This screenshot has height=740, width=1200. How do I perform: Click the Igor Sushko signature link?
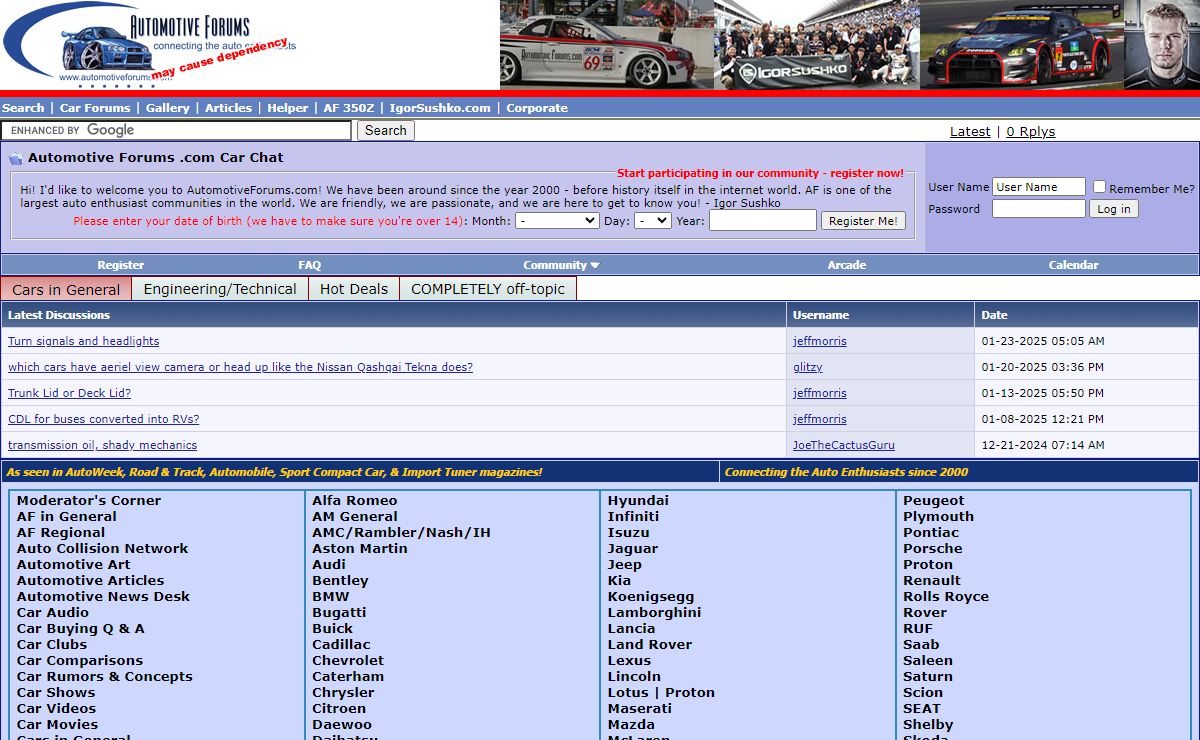747,203
